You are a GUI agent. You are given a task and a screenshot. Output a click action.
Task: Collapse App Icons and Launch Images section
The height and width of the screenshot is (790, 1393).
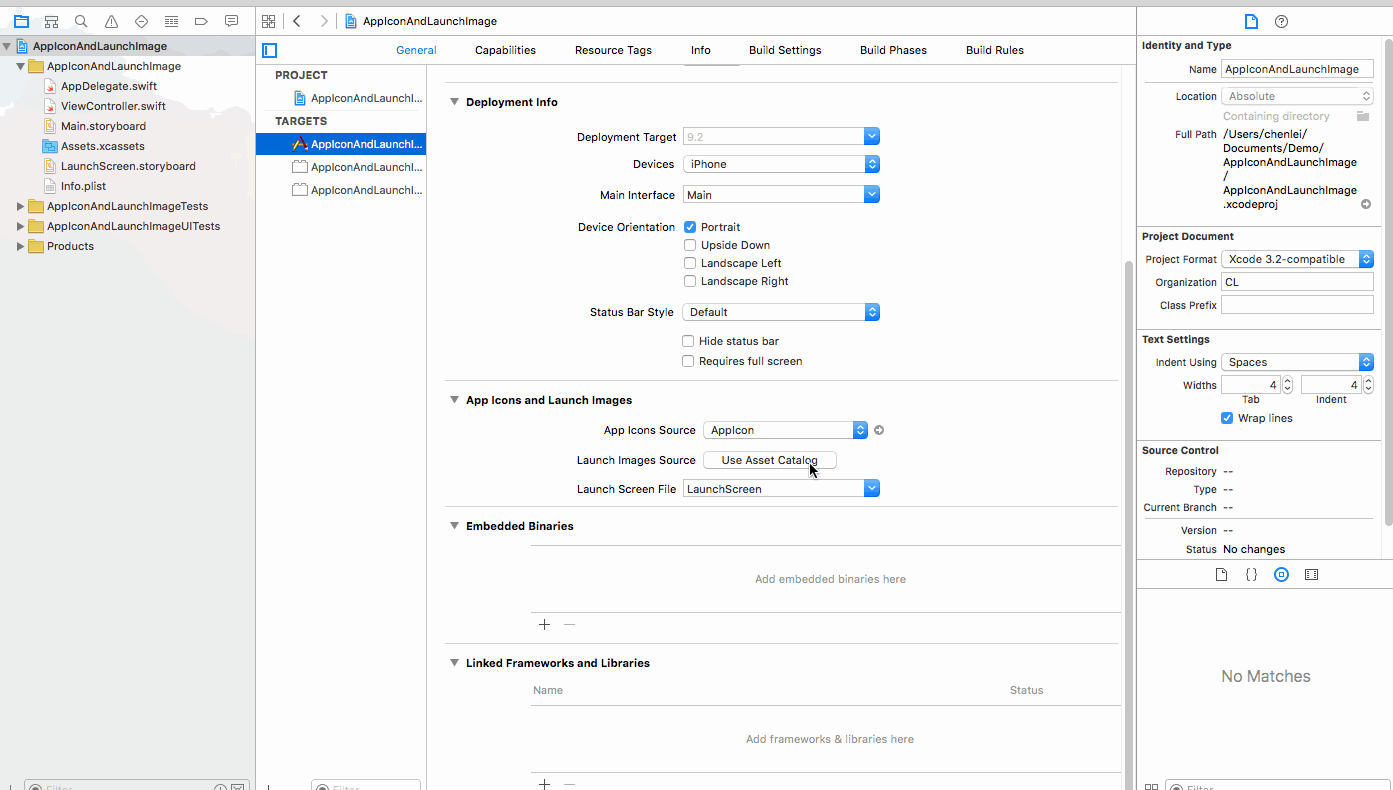tap(454, 400)
